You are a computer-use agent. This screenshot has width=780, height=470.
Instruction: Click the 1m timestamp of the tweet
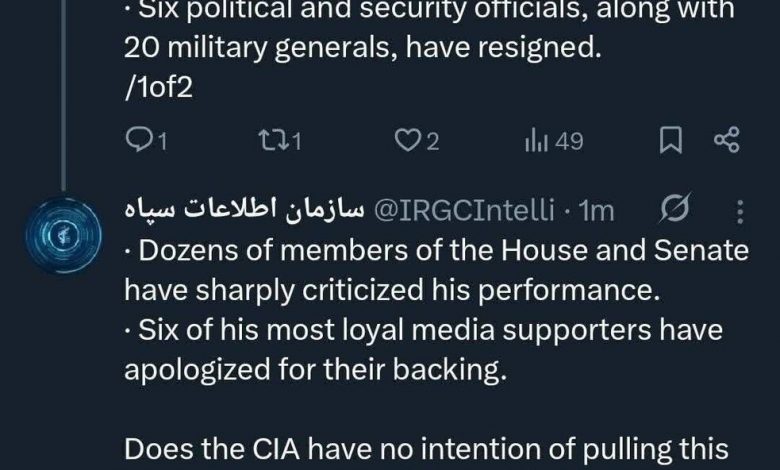click(x=598, y=211)
